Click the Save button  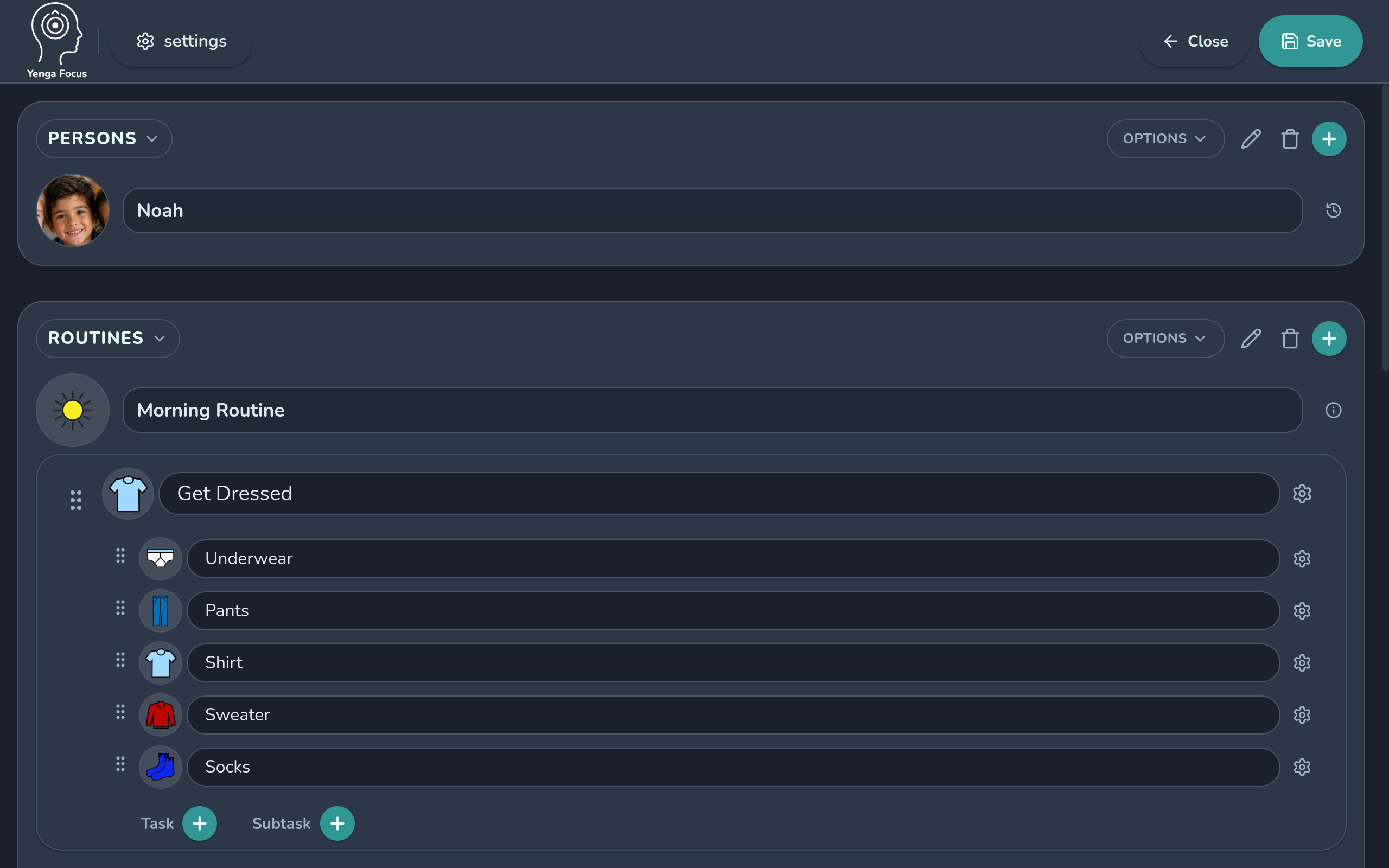pos(1310,41)
